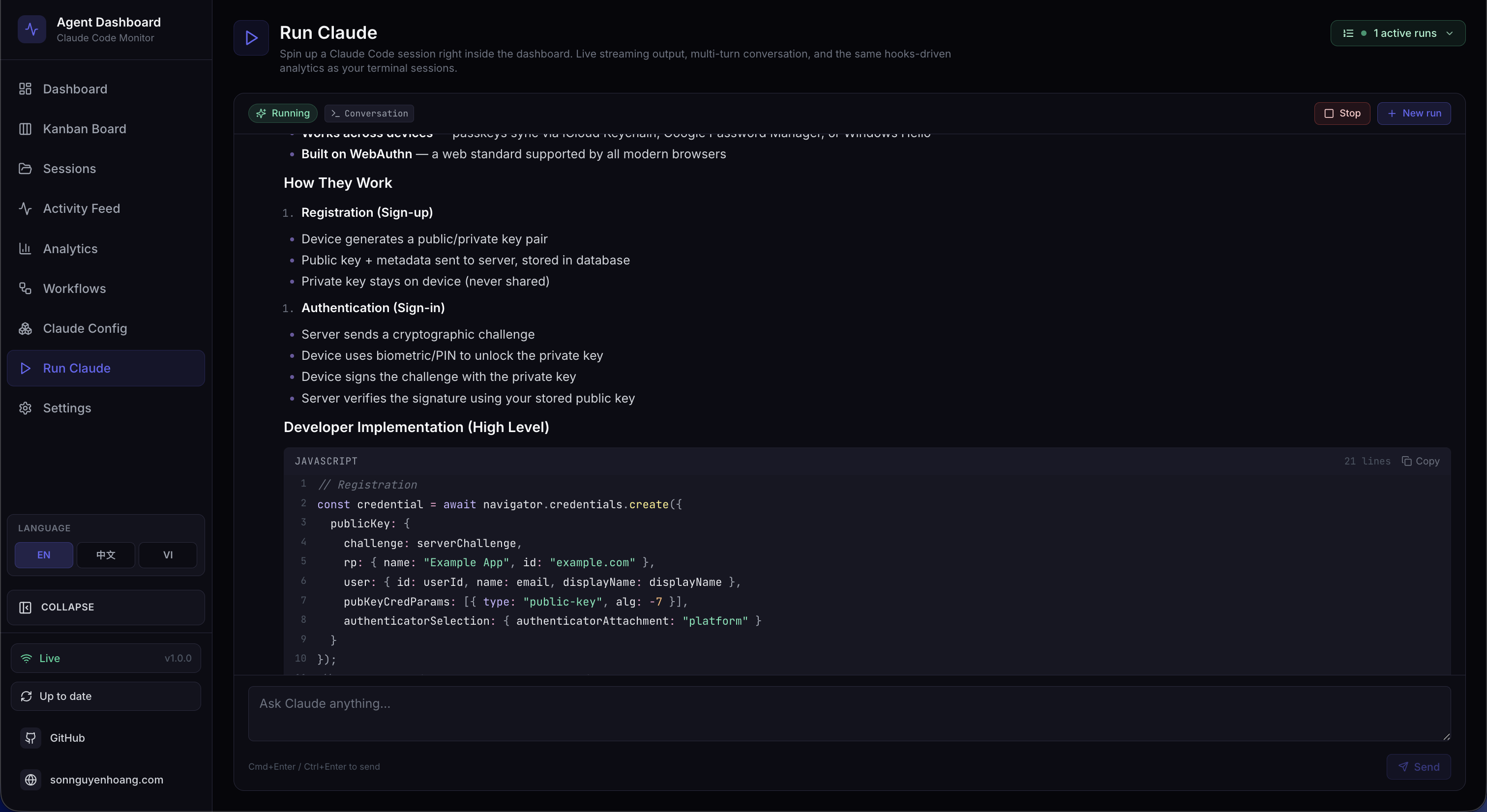Click the Copy clipboard icon on code block
This screenshot has height=812, width=1487.
click(x=1406, y=461)
